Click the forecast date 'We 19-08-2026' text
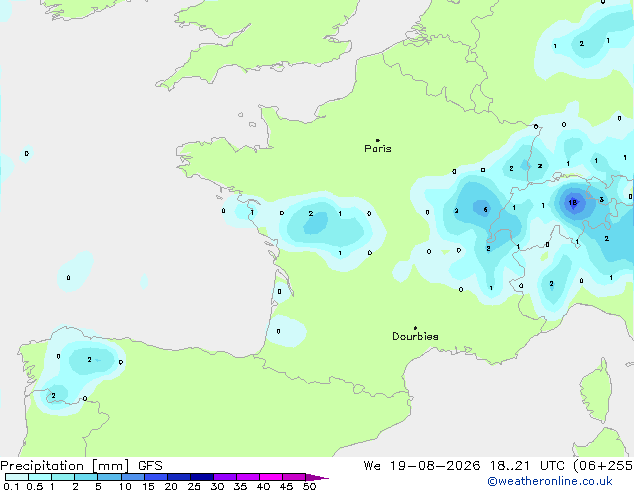The height and width of the screenshot is (490, 634). tap(422, 466)
